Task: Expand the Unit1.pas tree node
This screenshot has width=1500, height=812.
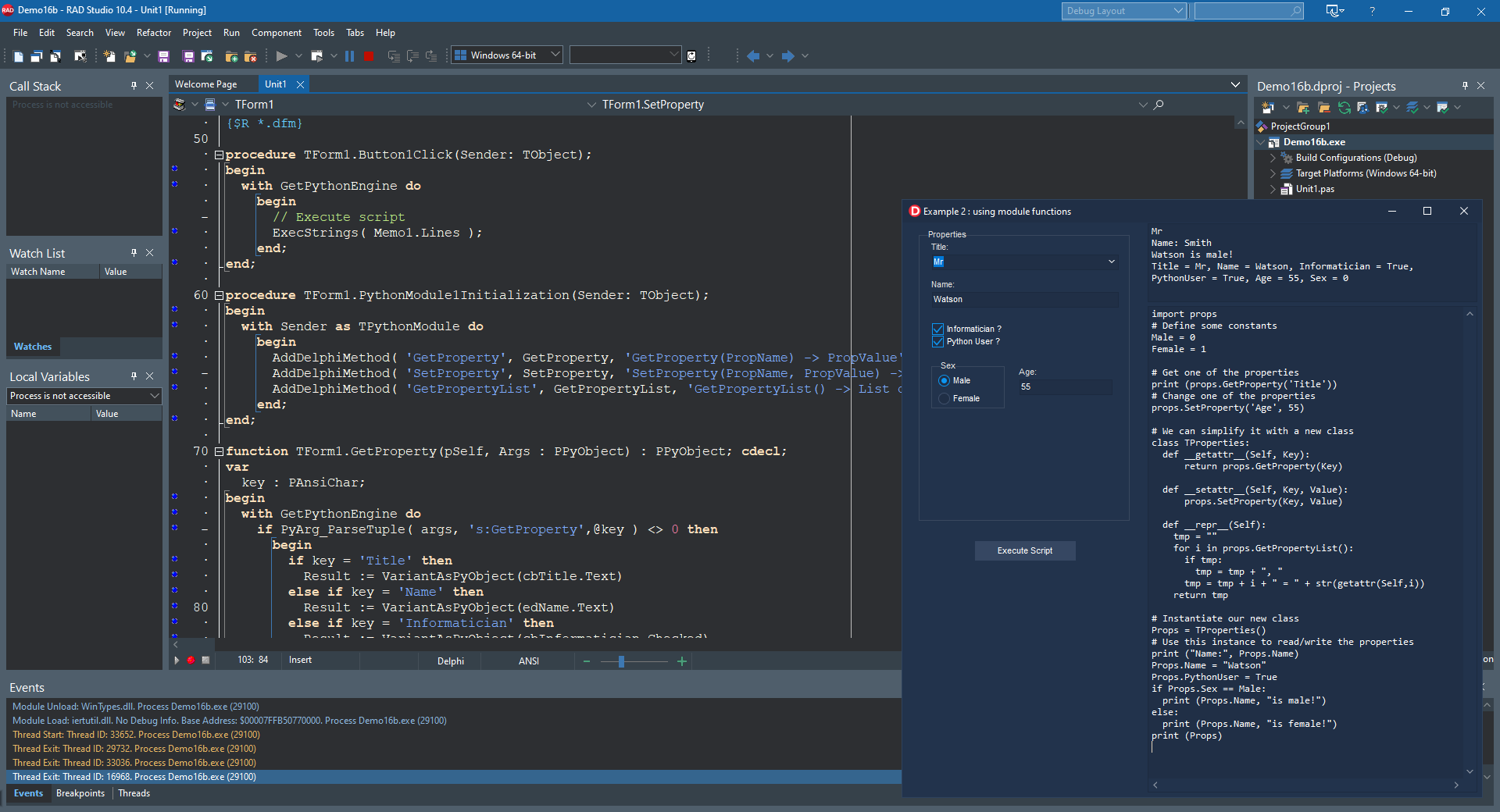Action: (1273, 189)
